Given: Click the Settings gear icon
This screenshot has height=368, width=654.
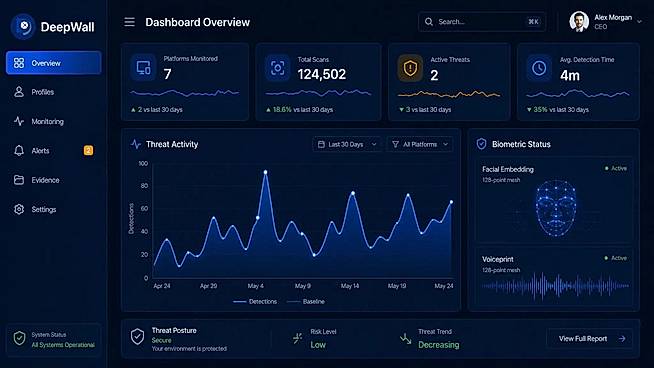Looking at the screenshot, I should pyautogui.click(x=19, y=209).
